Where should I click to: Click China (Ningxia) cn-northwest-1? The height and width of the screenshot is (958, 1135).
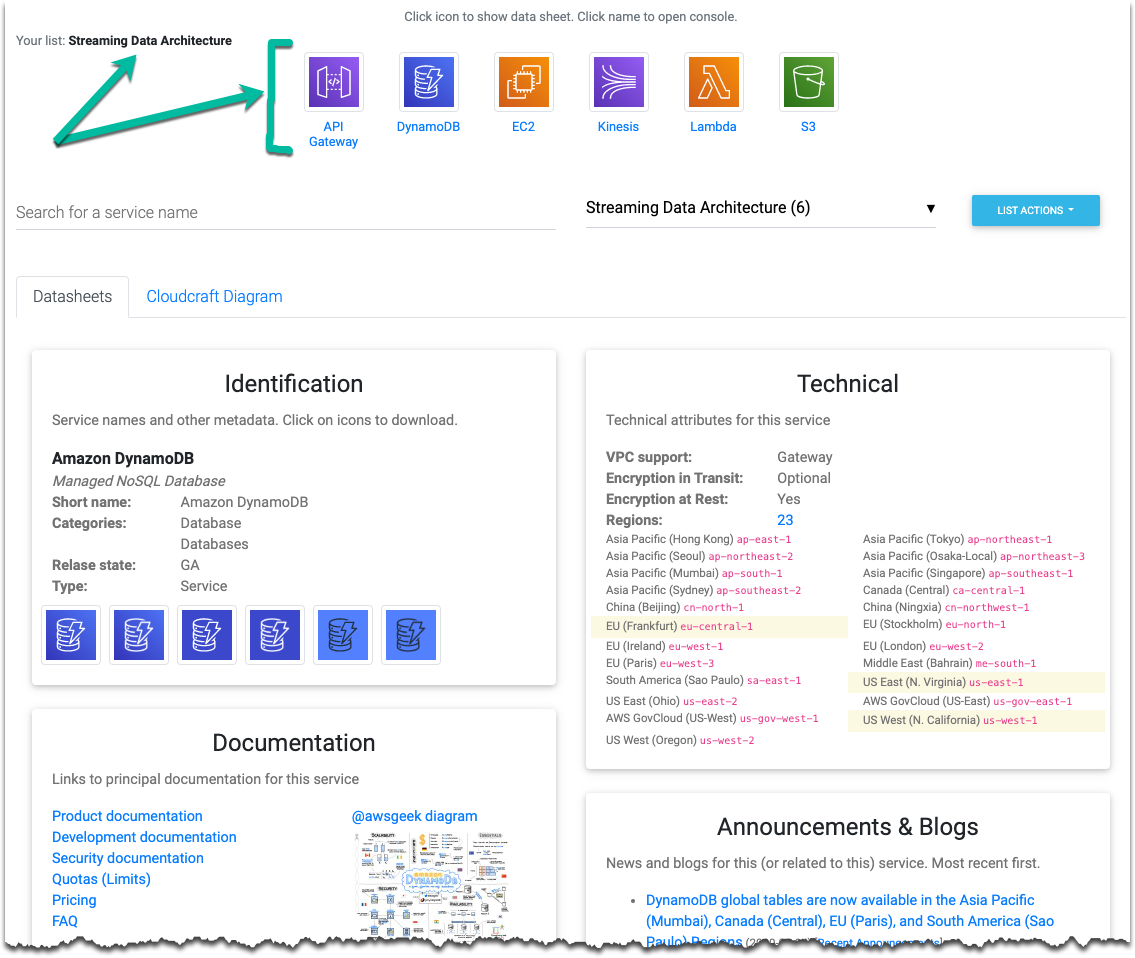coord(945,608)
